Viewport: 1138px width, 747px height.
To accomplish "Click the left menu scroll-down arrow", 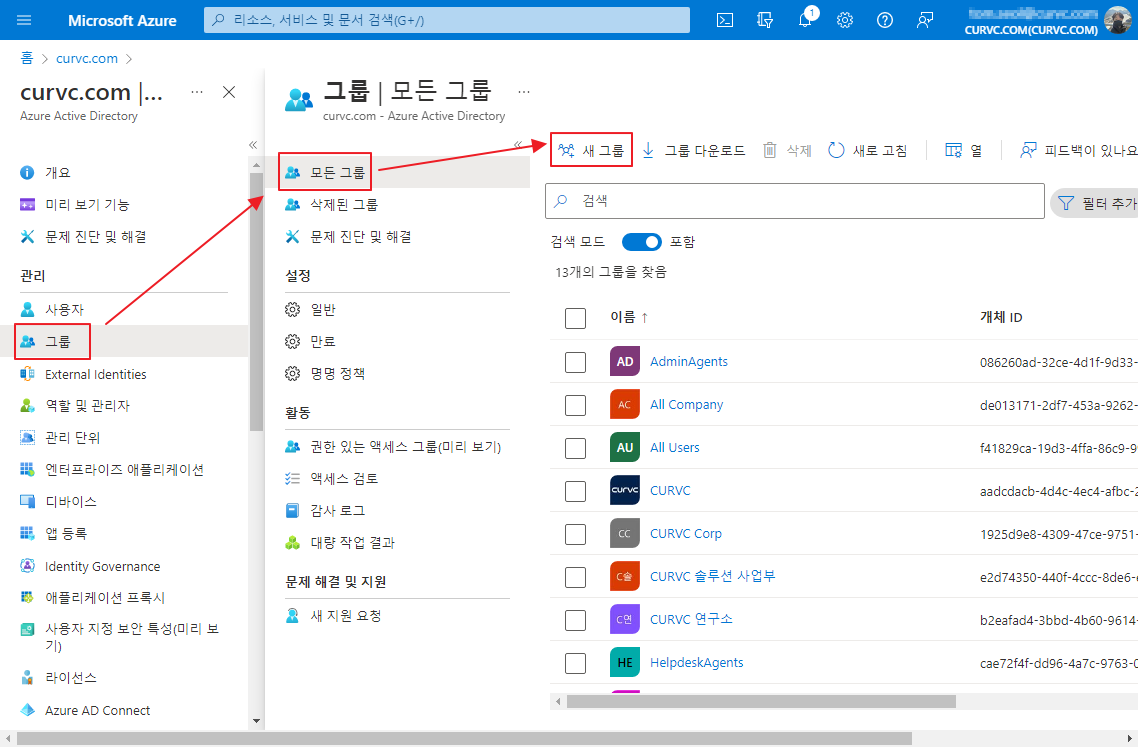I will 256,721.
